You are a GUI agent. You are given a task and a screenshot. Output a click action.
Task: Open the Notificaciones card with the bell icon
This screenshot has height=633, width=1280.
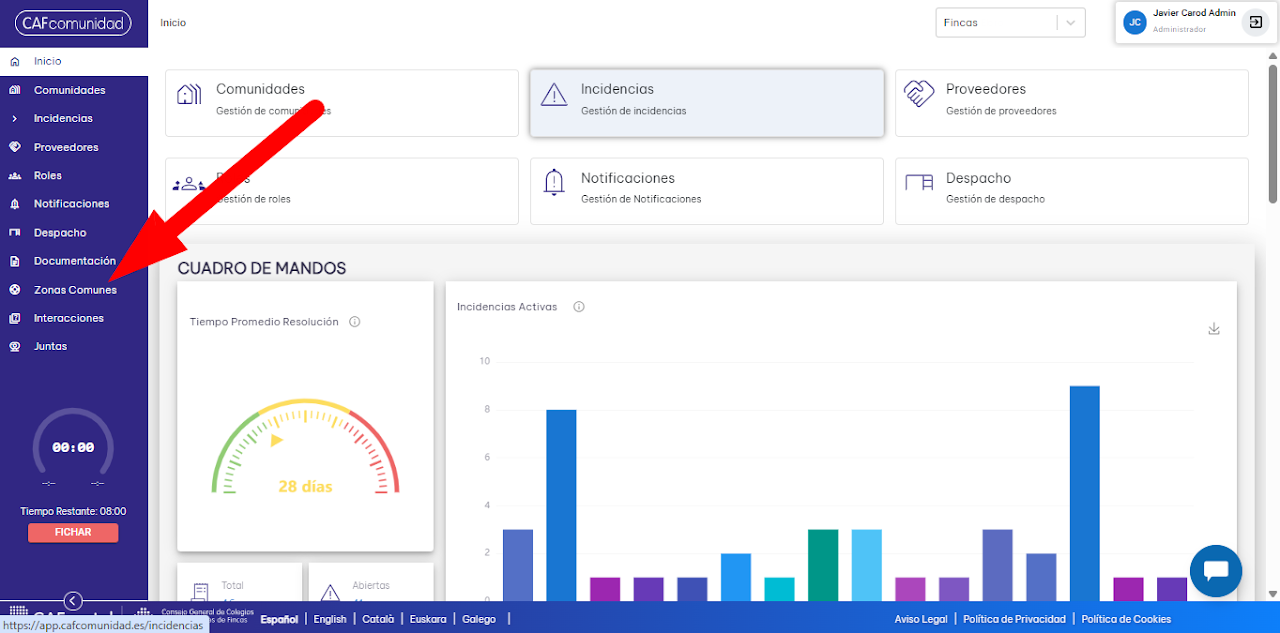point(707,191)
